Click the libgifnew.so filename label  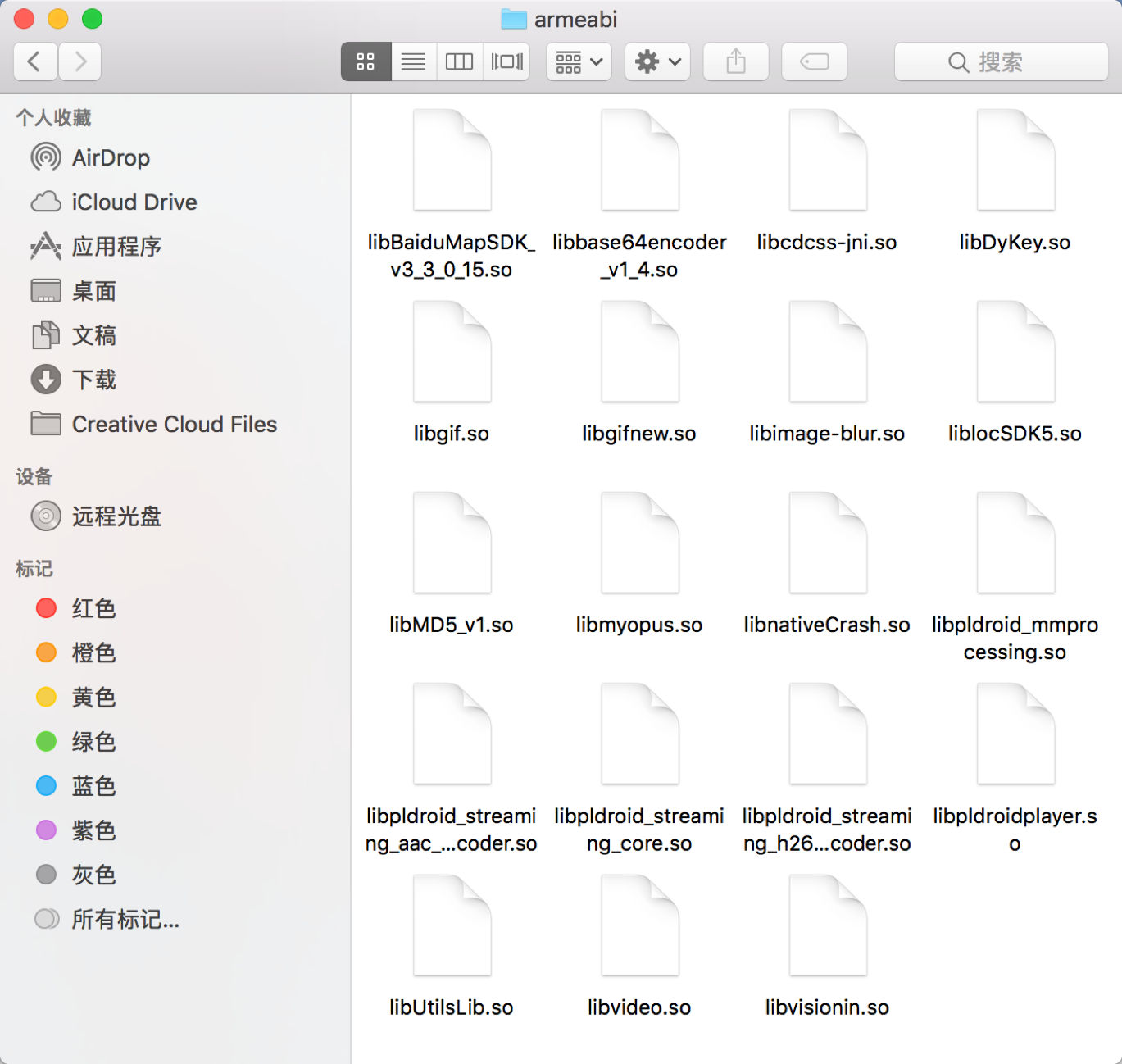click(x=639, y=434)
